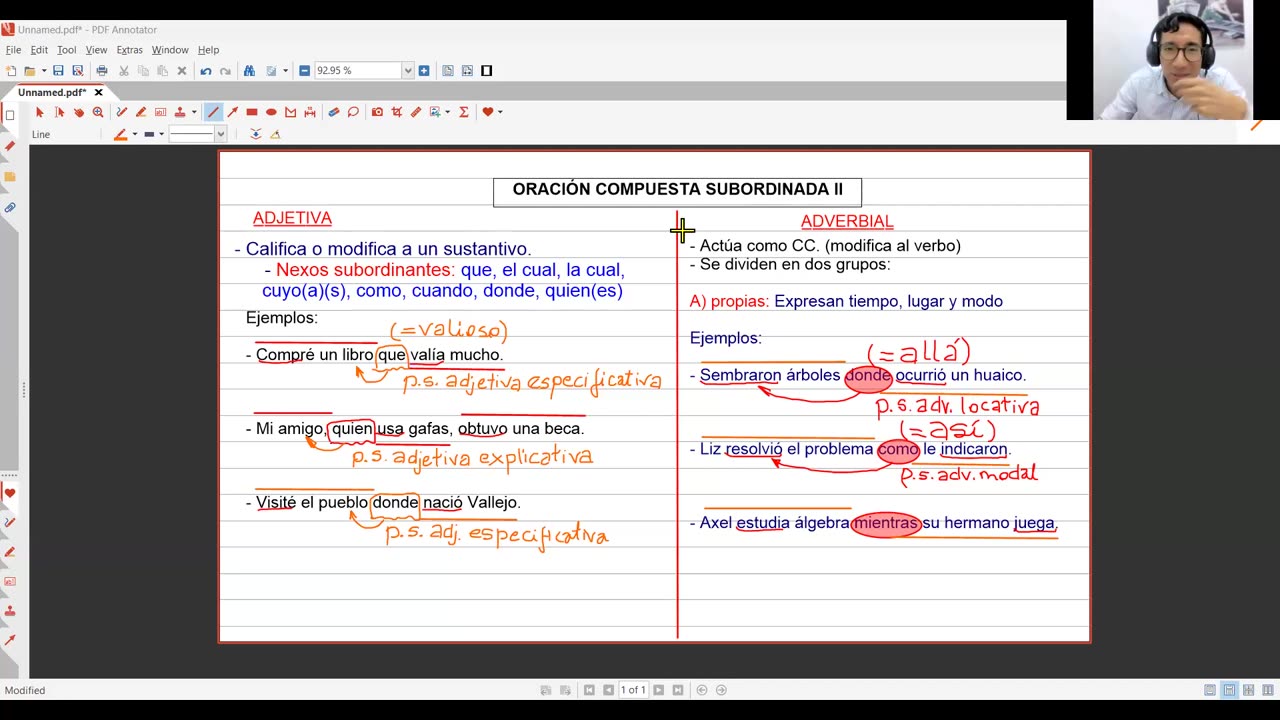1280x720 pixels.
Task: Click the page number field 1 of 1
Action: (633, 690)
